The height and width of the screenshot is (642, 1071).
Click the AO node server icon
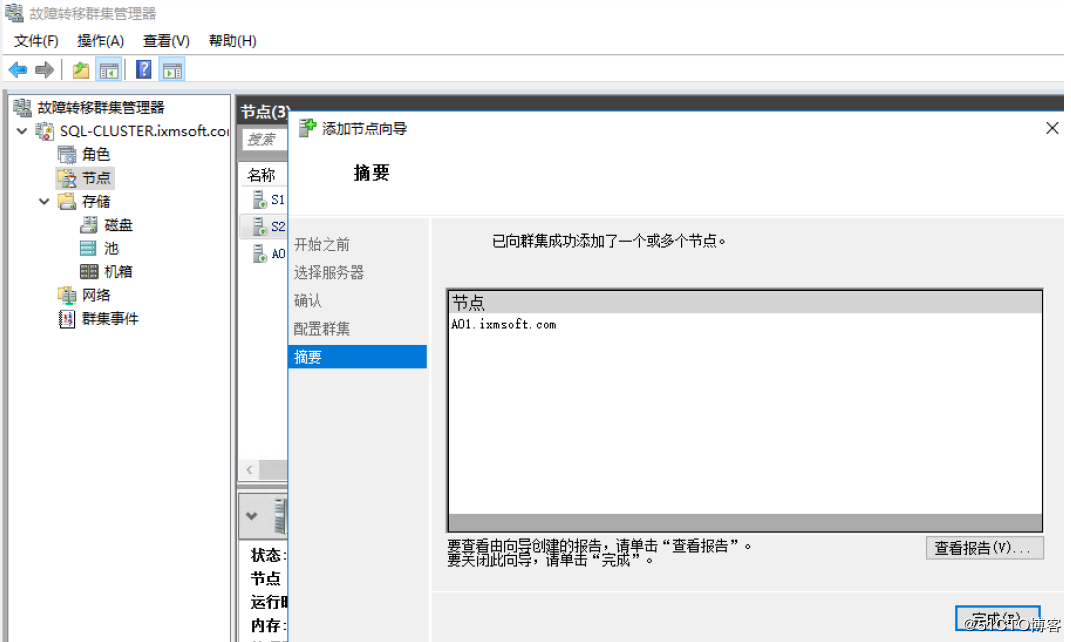[x=259, y=253]
